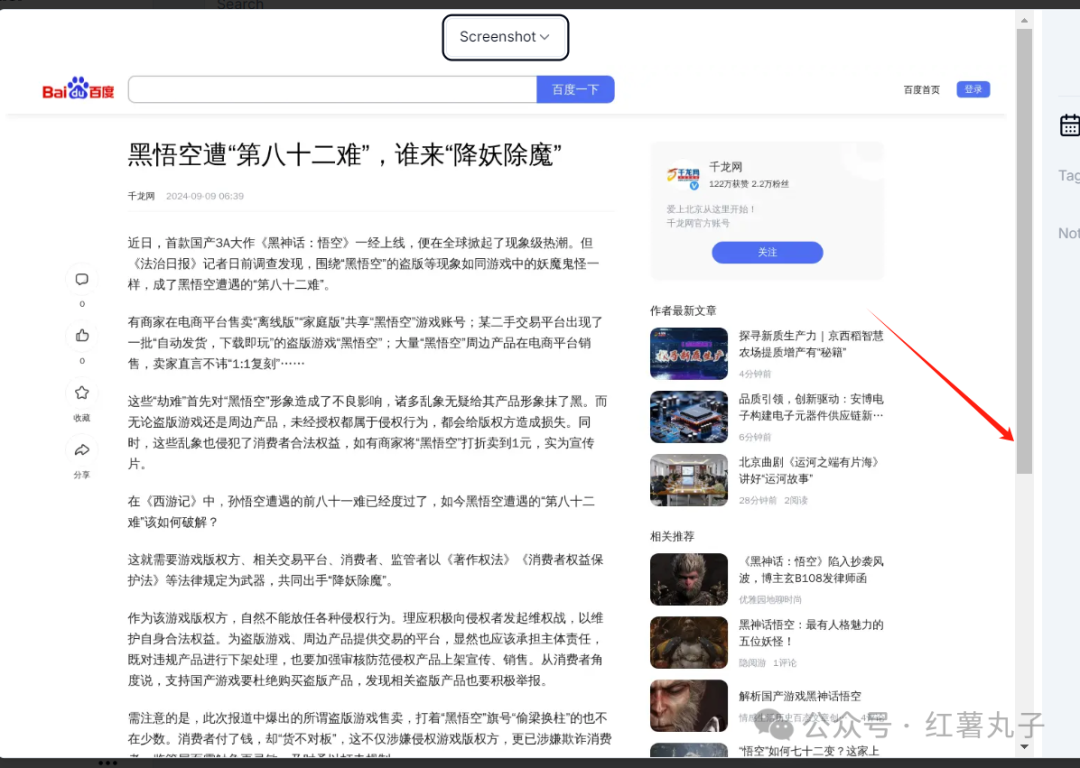1080x768 pixels.
Task: Click the calendar icon in the right panel
Action: 1070,125
